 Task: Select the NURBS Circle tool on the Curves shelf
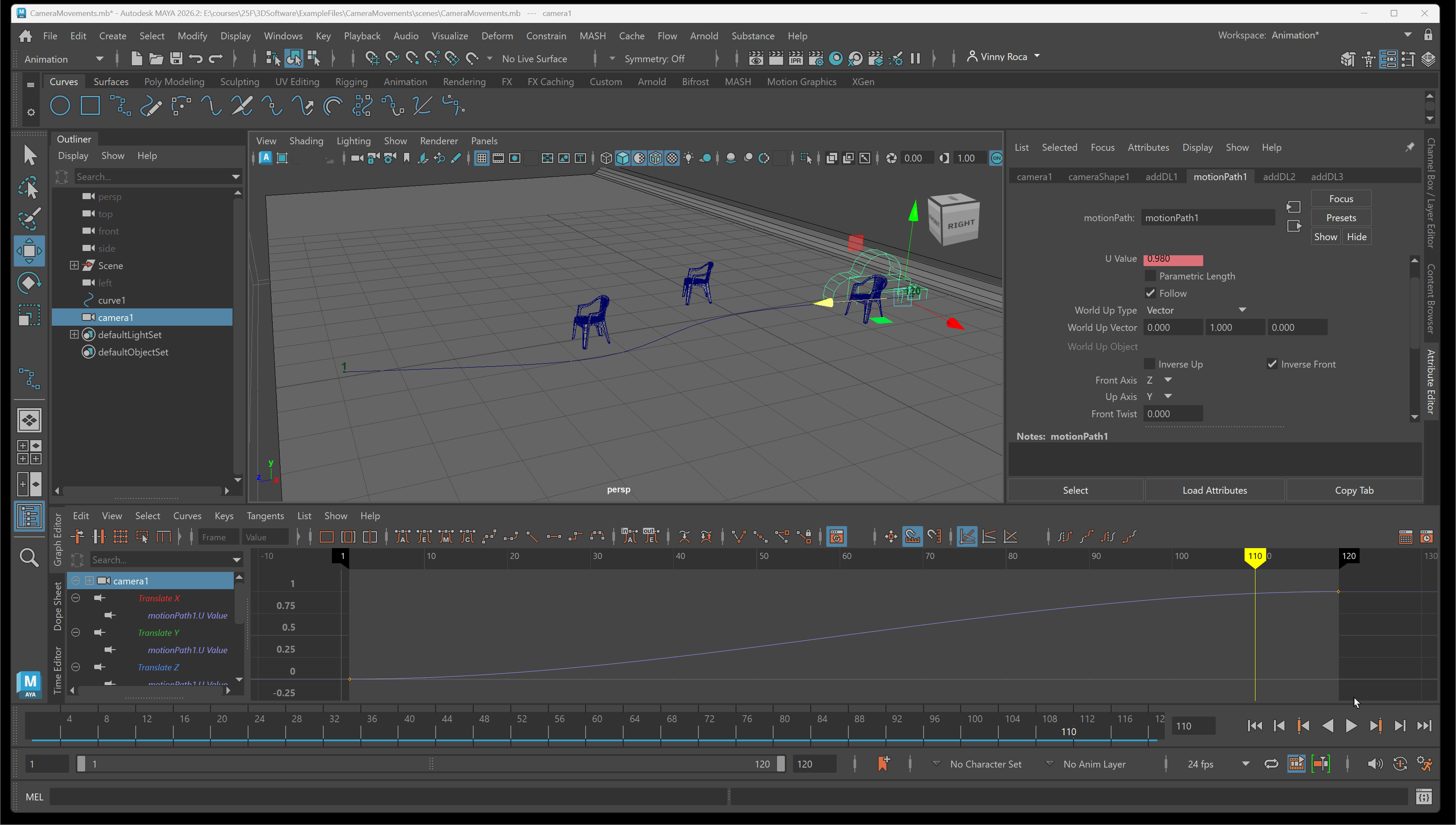60,106
